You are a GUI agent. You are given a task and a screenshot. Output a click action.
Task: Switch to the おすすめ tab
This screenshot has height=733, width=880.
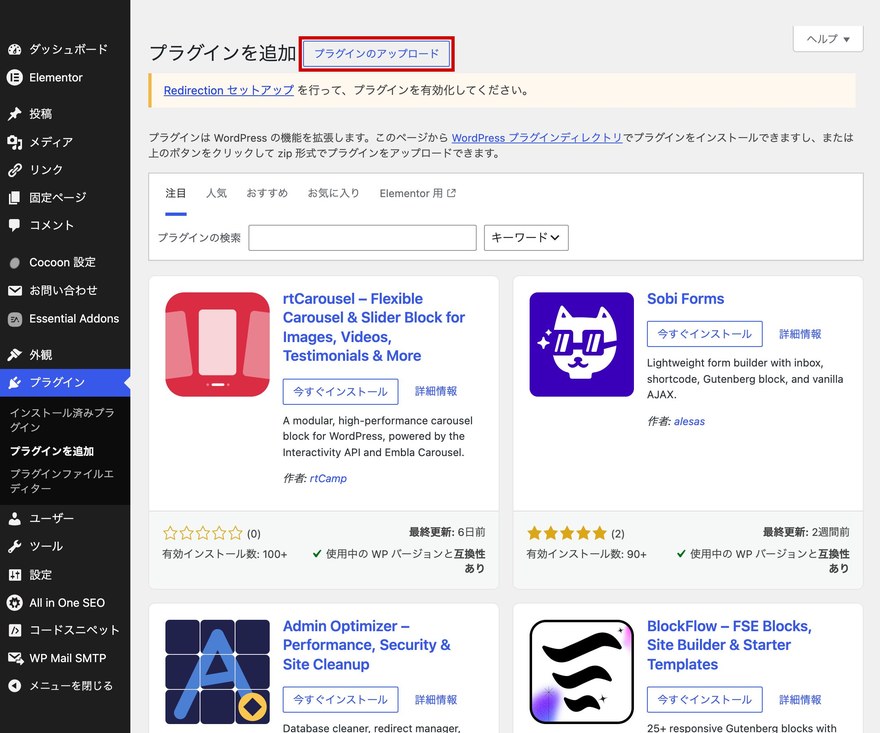click(267, 193)
